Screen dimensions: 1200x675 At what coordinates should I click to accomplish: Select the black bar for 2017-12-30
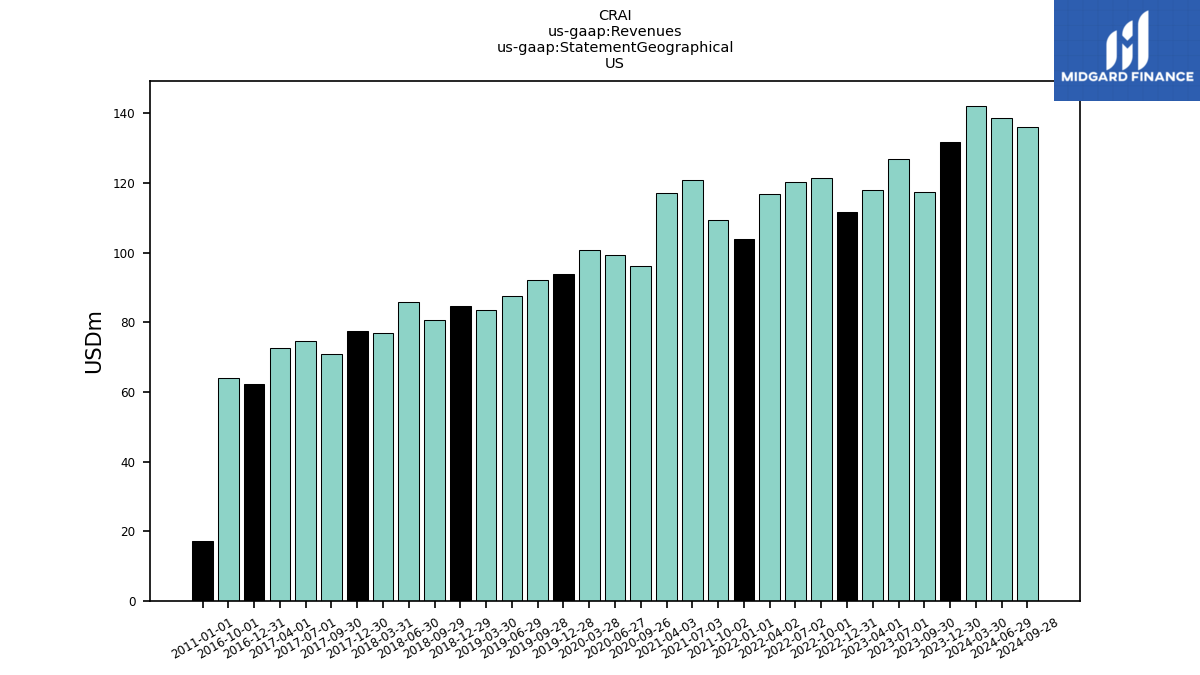coord(358,466)
